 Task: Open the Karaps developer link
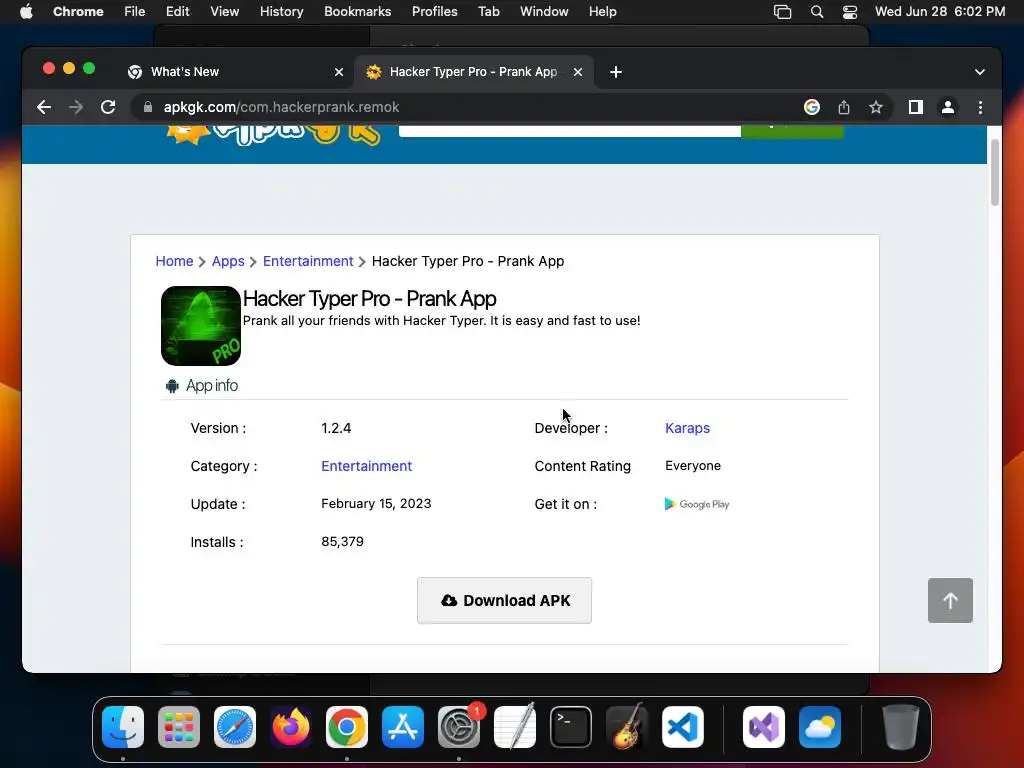click(x=688, y=428)
